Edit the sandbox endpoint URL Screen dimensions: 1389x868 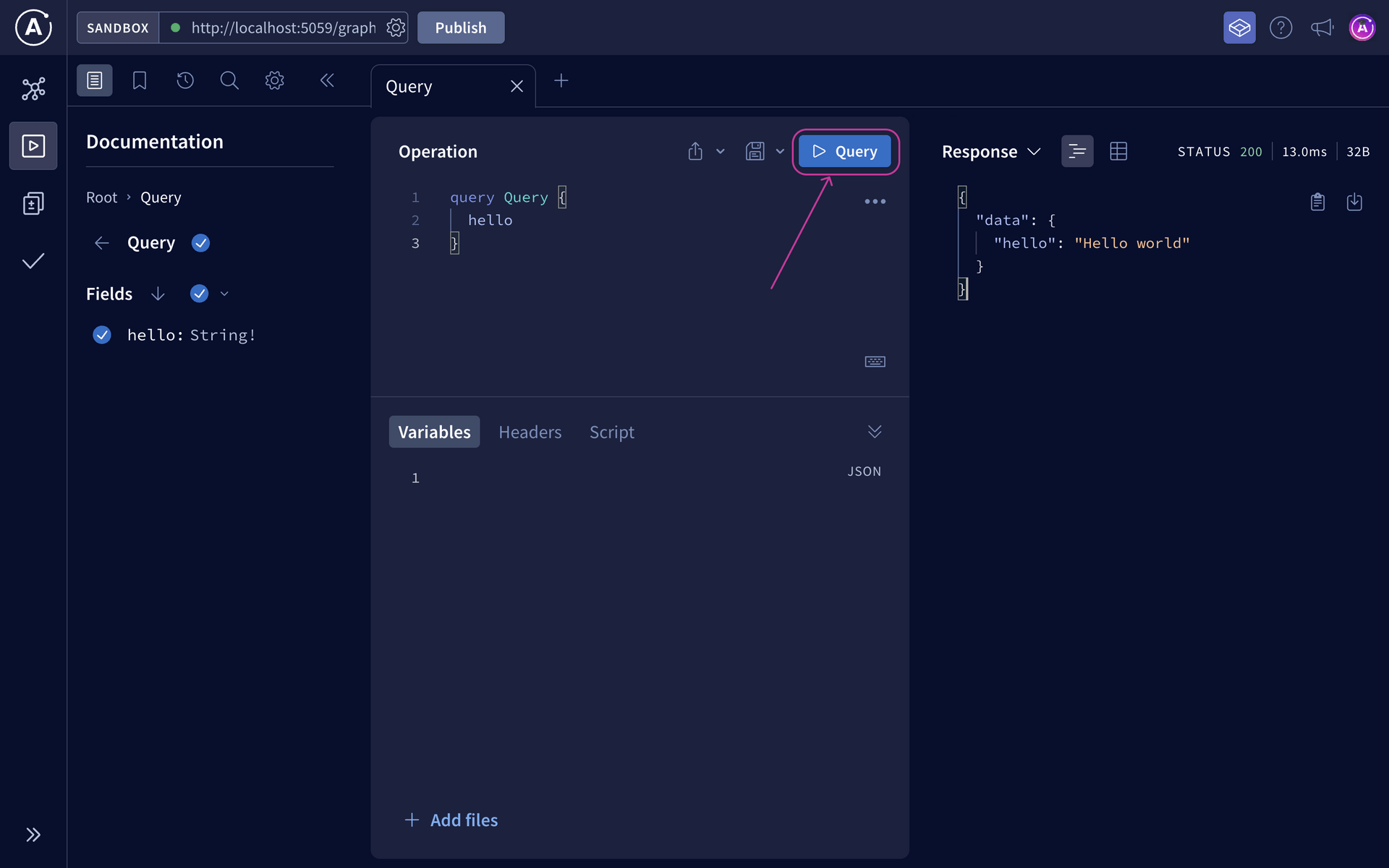pos(282,27)
